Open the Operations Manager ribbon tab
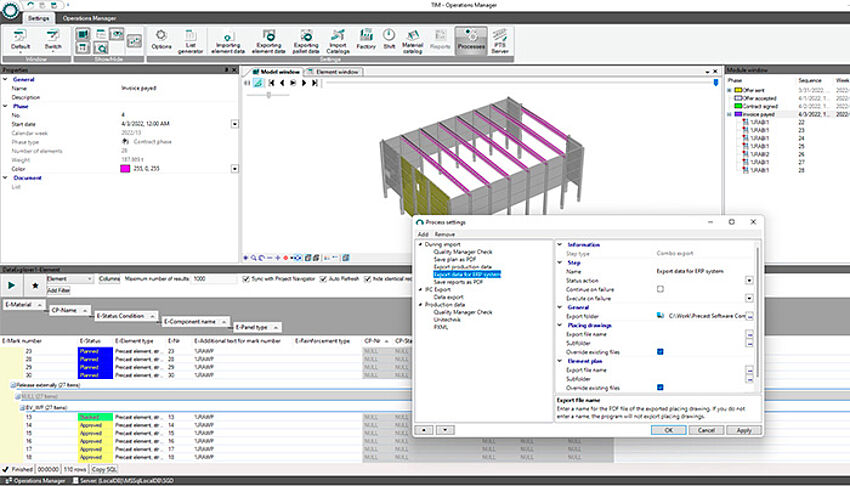The image size is (850, 486). coord(87,18)
